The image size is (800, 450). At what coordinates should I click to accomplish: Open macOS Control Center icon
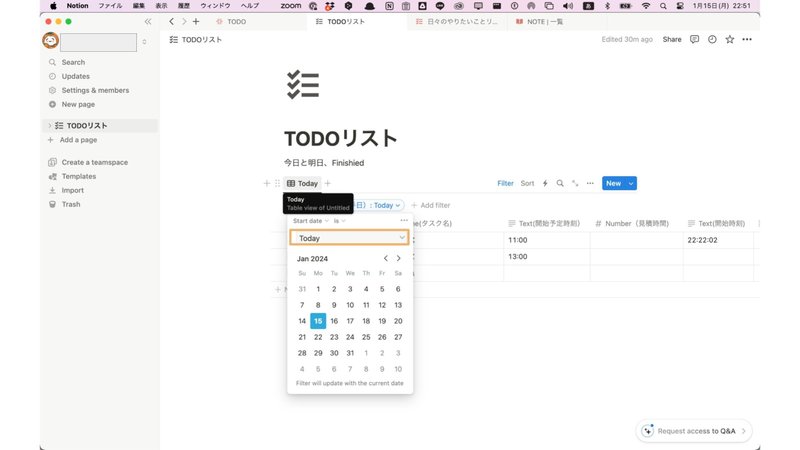tap(680, 6)
